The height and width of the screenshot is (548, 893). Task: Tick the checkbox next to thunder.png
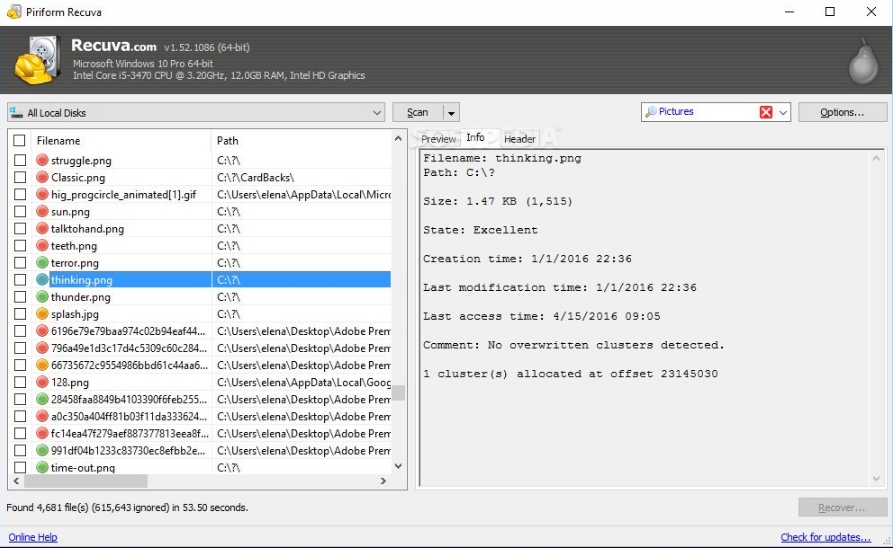click(20, 297)
